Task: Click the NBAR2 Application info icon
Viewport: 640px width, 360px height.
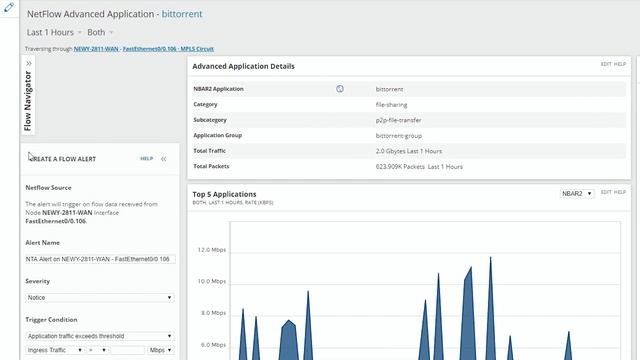Action: [x=340, y=89]
